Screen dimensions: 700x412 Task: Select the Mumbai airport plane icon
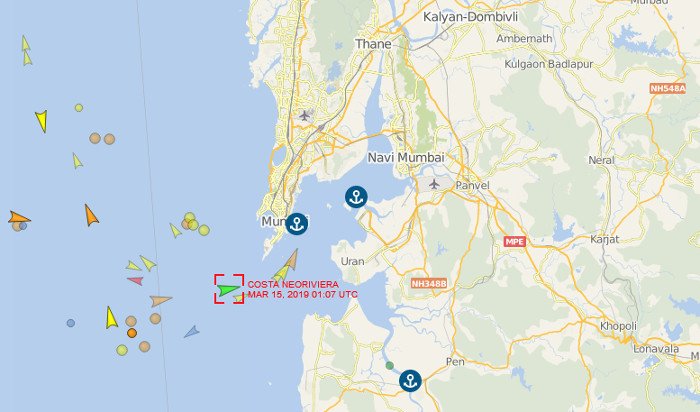[x=304, y=116]
